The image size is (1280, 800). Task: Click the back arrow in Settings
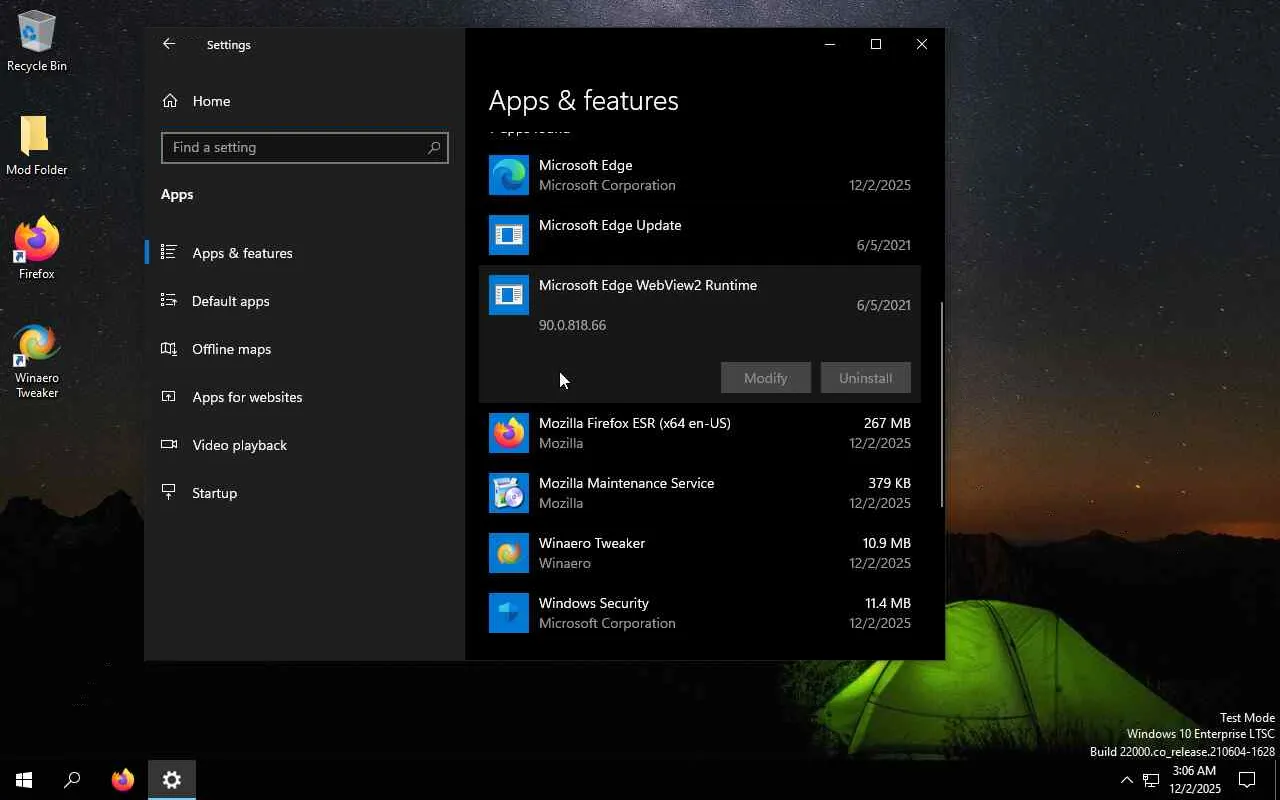169,44
